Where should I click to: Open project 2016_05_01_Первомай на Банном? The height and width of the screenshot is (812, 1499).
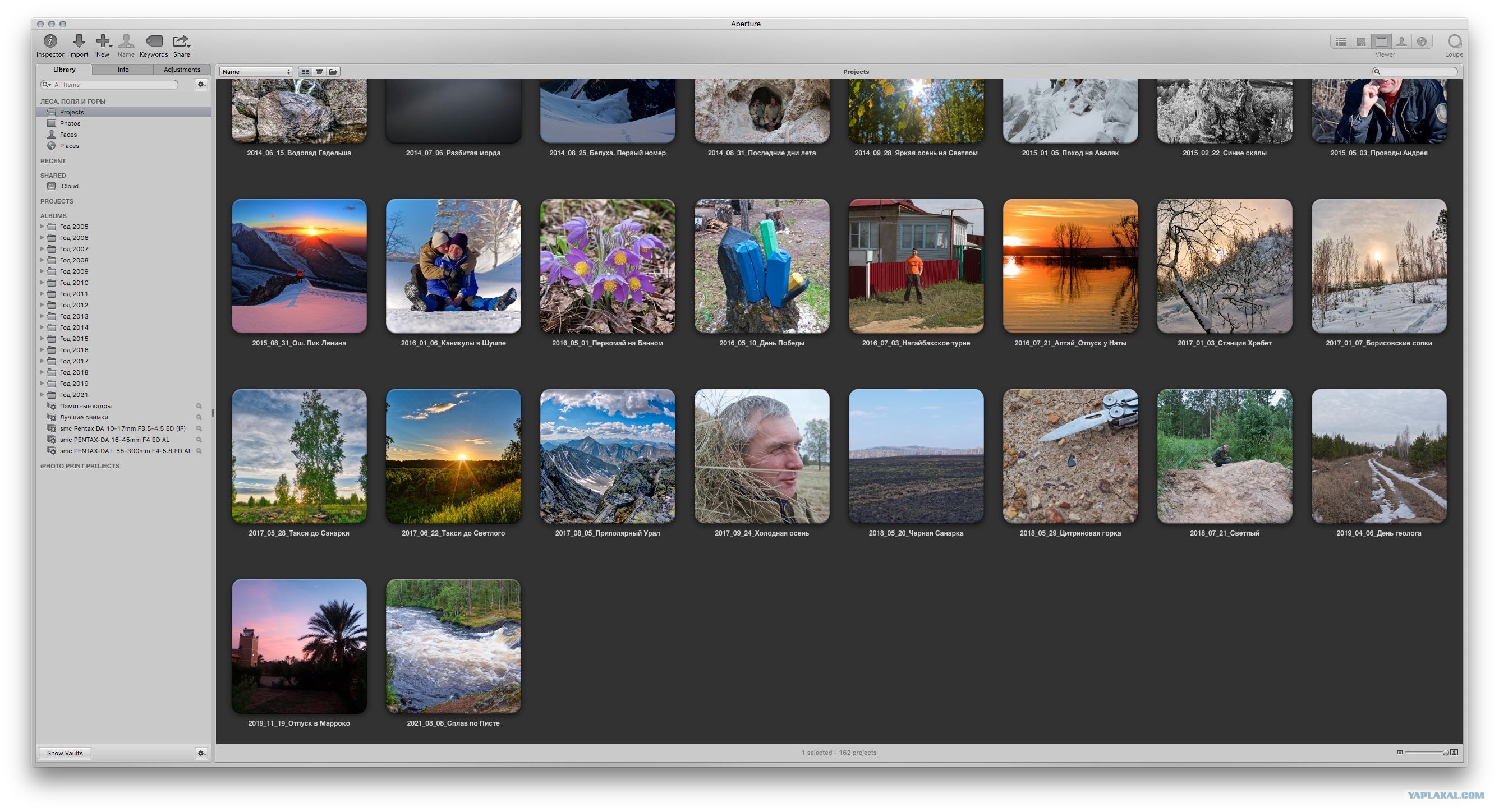[x=608, y=266]
